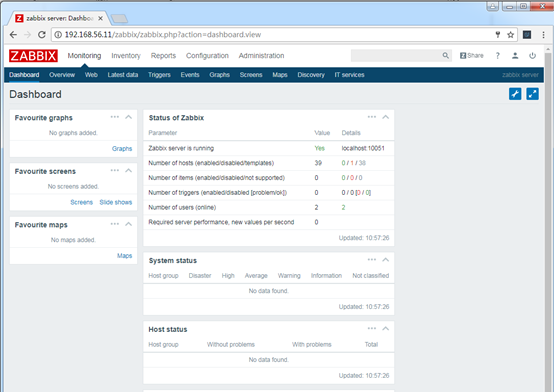Toggle fullscreen dashboard view icon
554x392 pixels.
click(x=532, y=94)
